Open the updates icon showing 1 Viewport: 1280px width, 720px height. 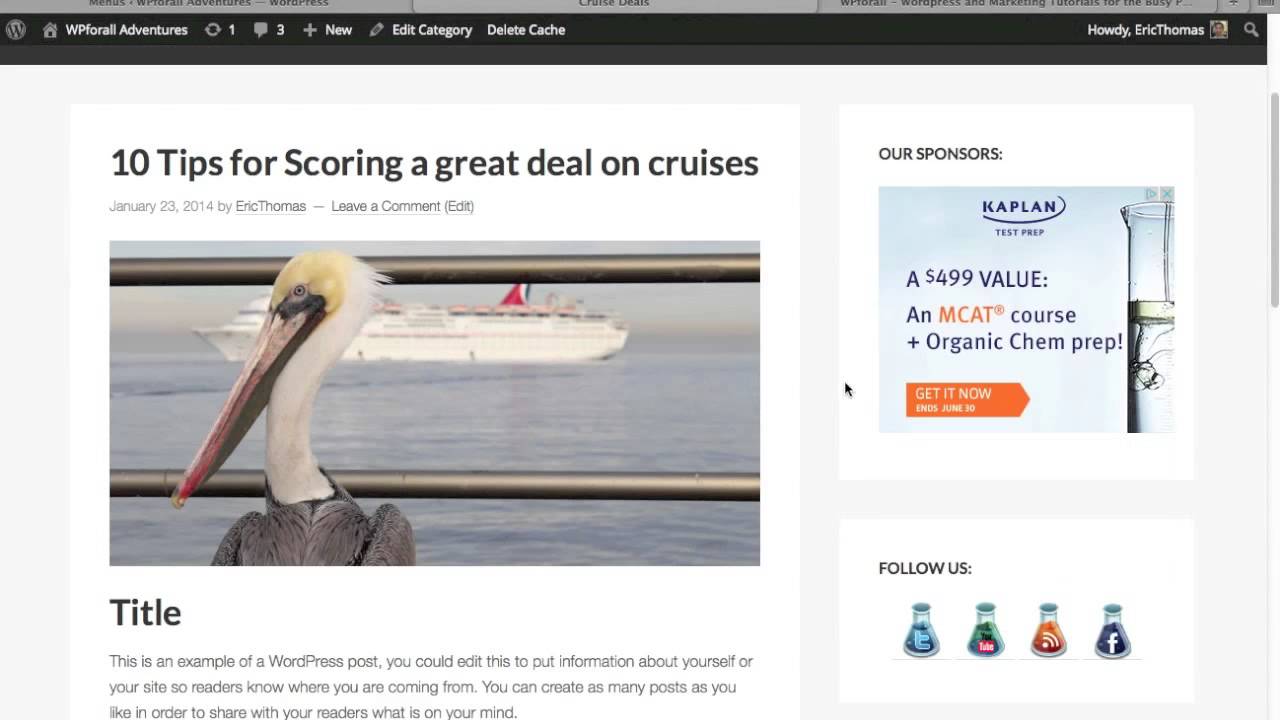coord(220,30)
